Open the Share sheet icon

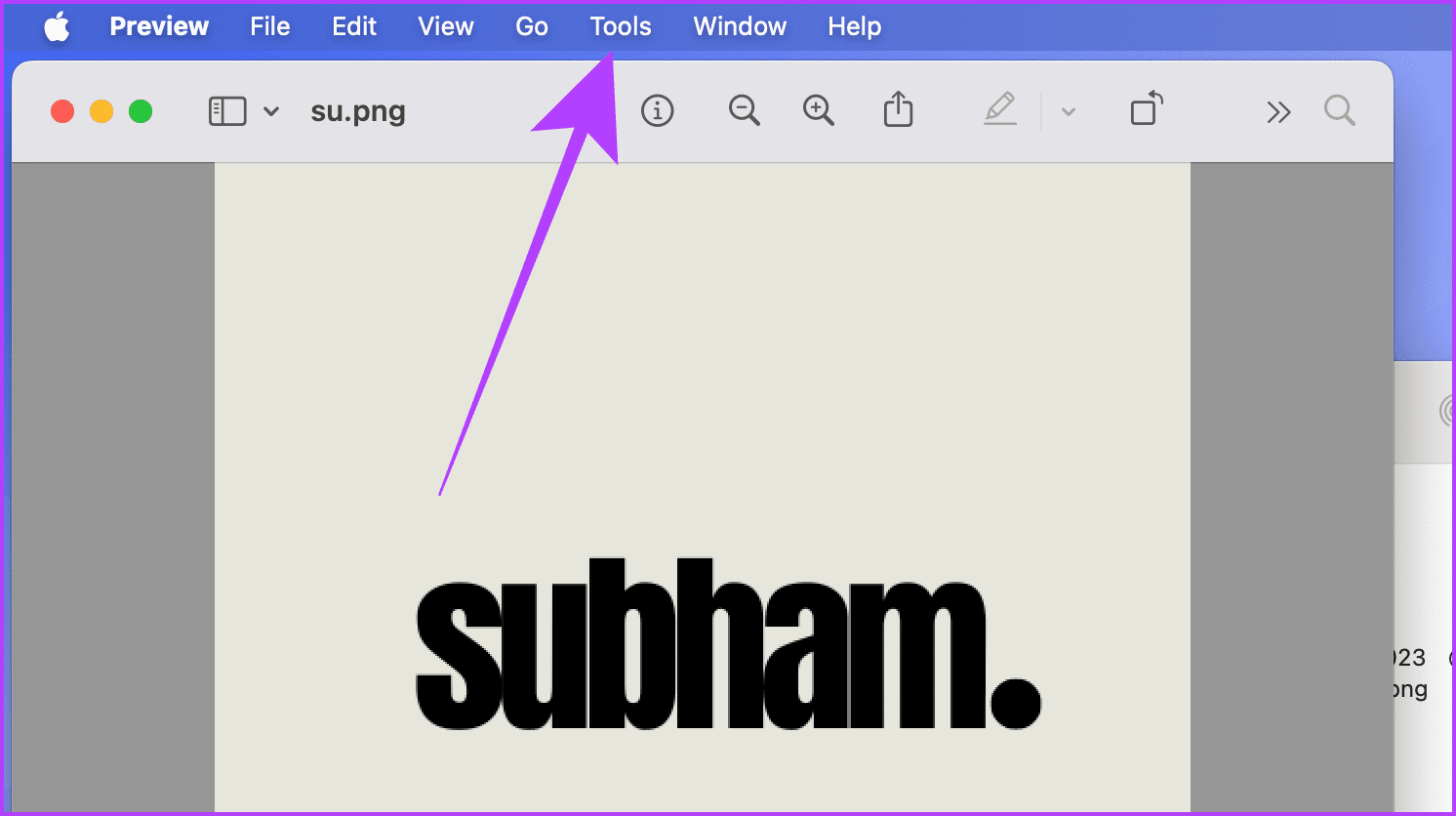click(x=898, y=110)
